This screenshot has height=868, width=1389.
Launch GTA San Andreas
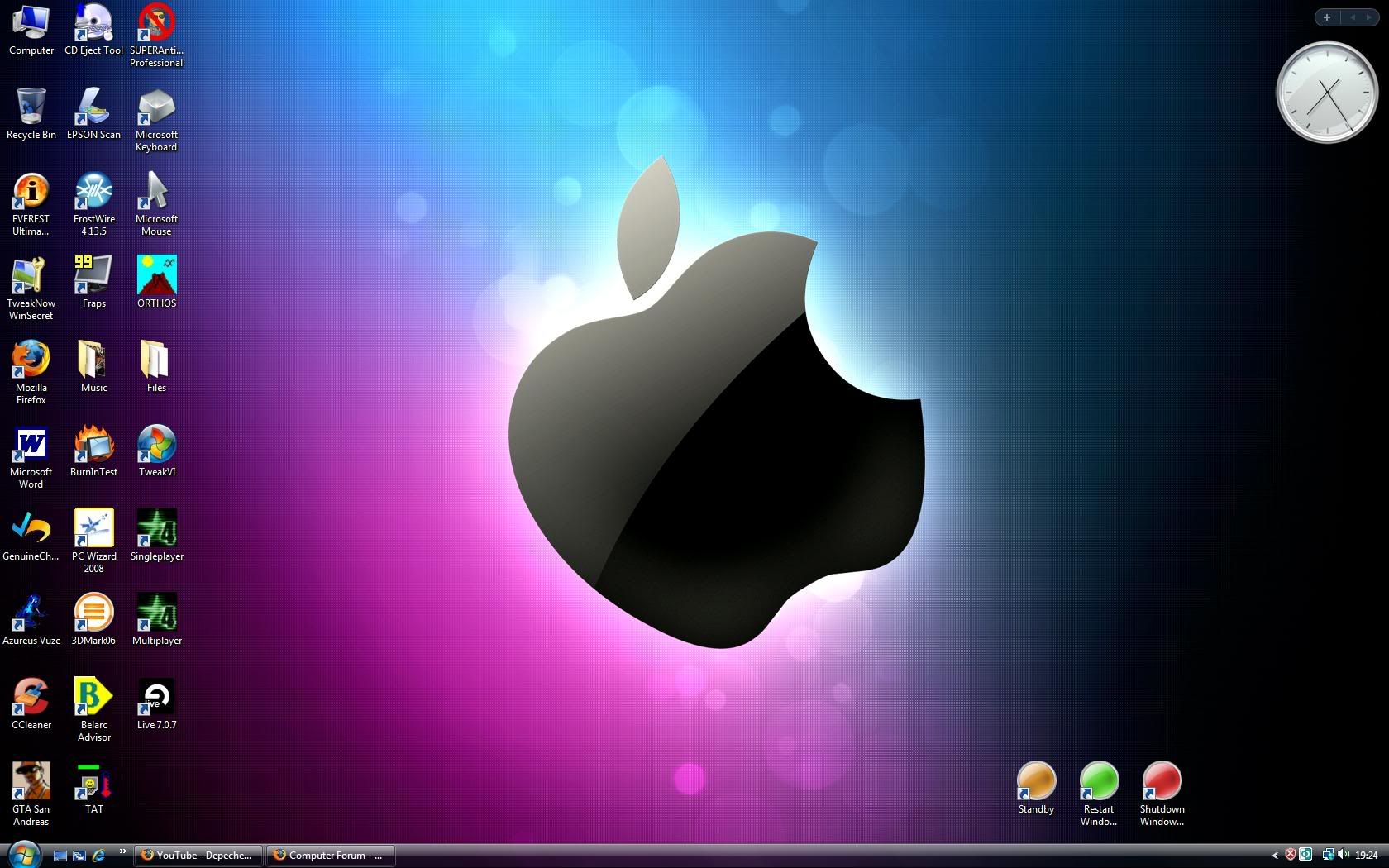pos(31,794)
